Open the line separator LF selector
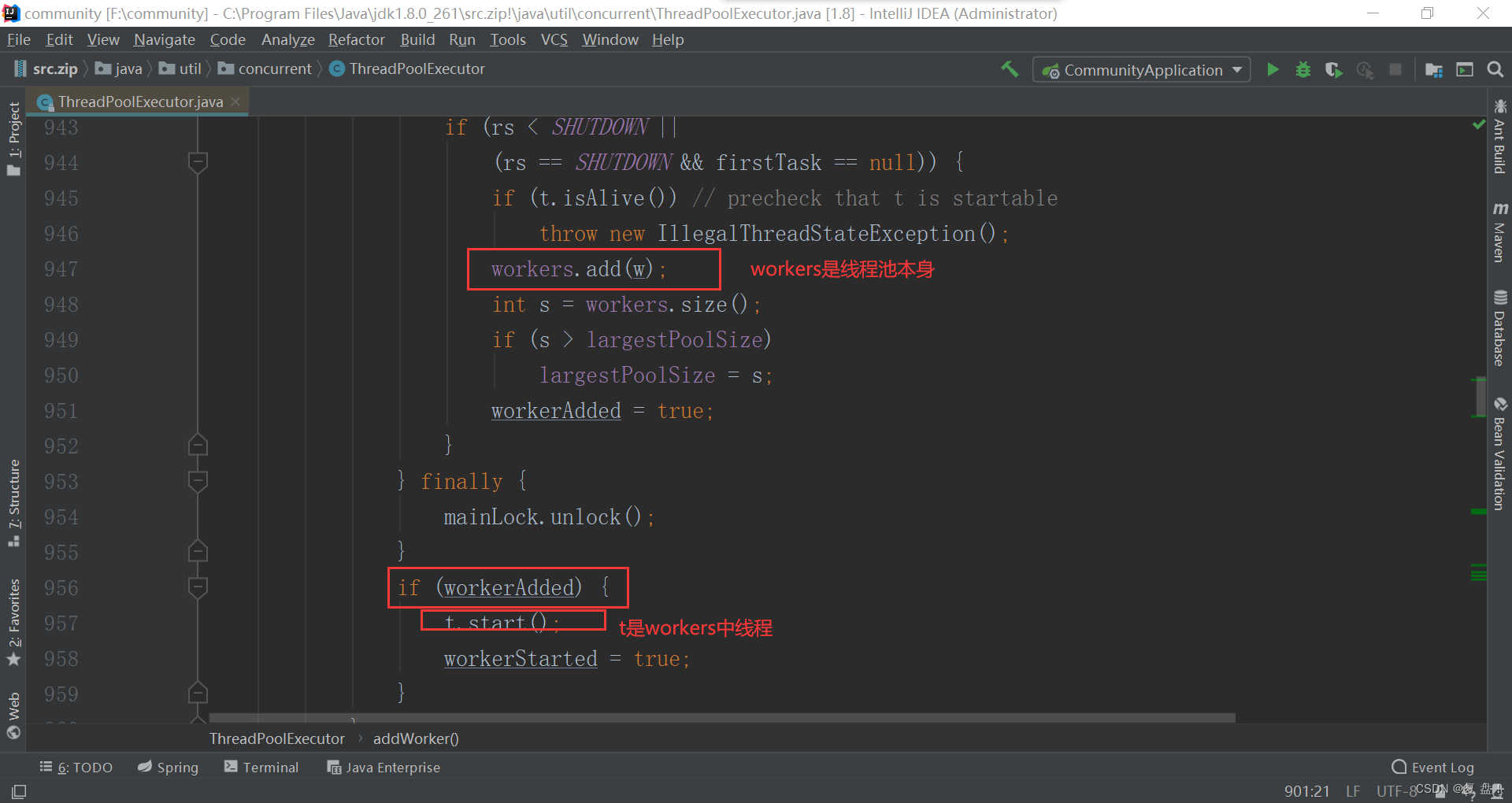Viewport: 1512px width, 803px height. pyautogui.click(x=1353, y=791)
